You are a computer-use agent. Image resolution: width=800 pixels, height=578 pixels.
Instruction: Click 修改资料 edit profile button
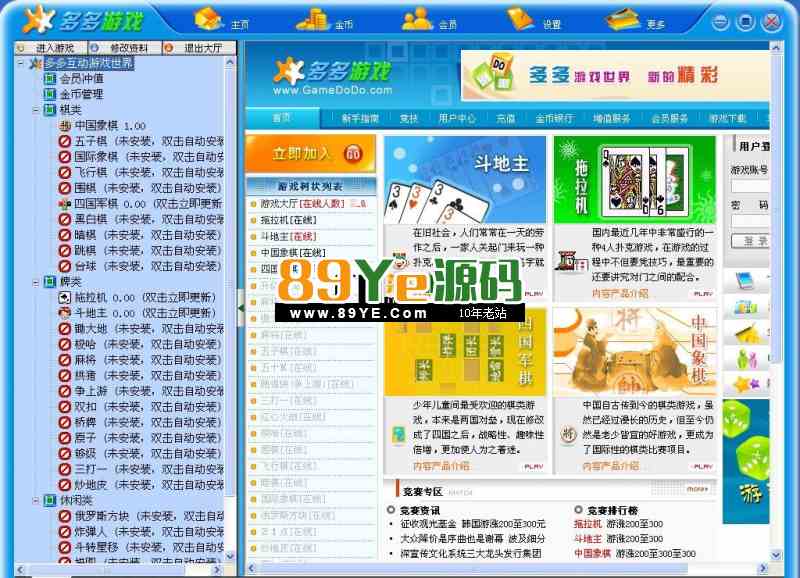[125, 48]
